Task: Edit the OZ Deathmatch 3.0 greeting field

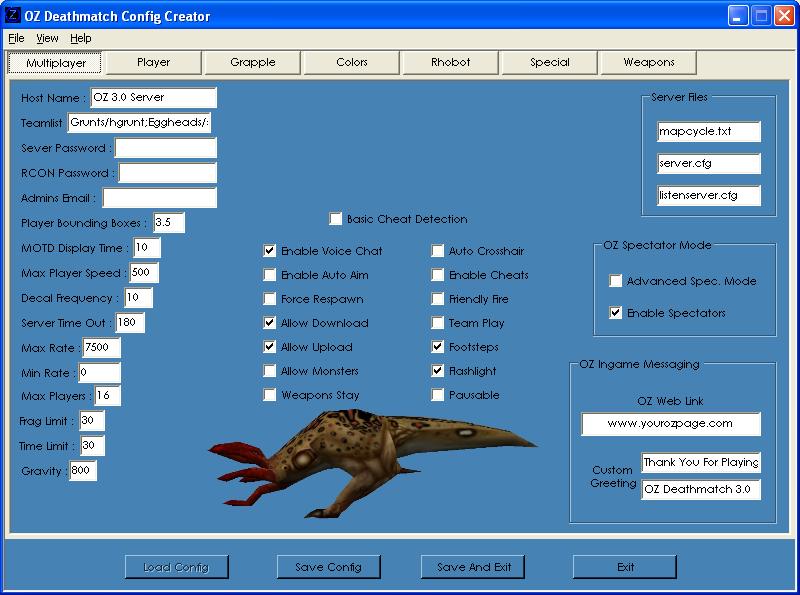Action: click(701, 489)
